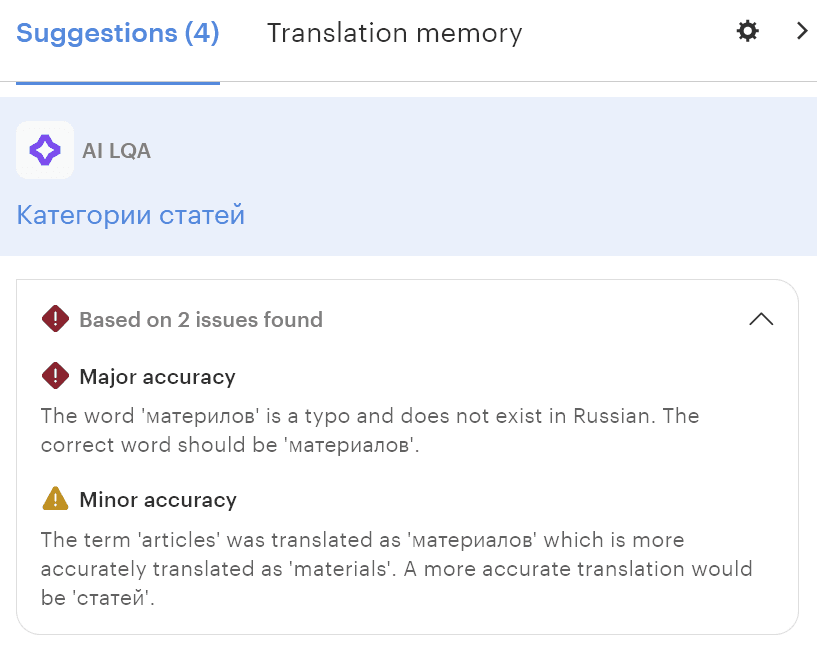Click red alert icon beside "Based on 2 issues found"
817x648 pixels.
pos(54,320)
